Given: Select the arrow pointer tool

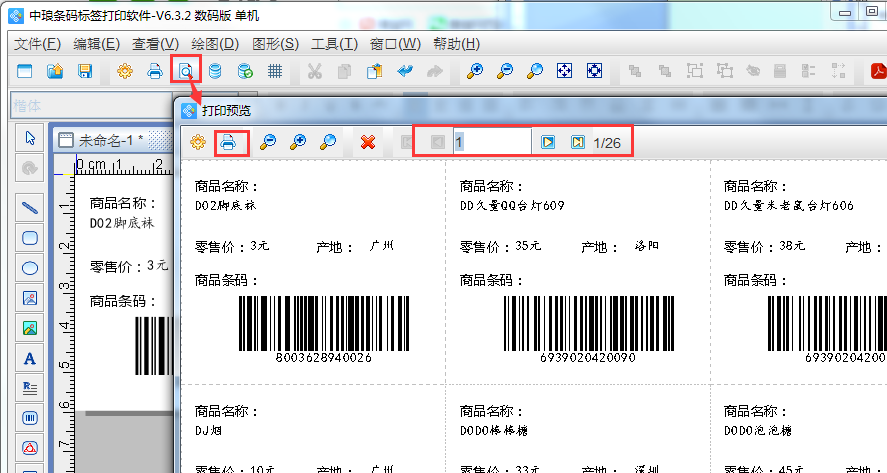Looking at the screenshot, I should click(x=30, y=138).
